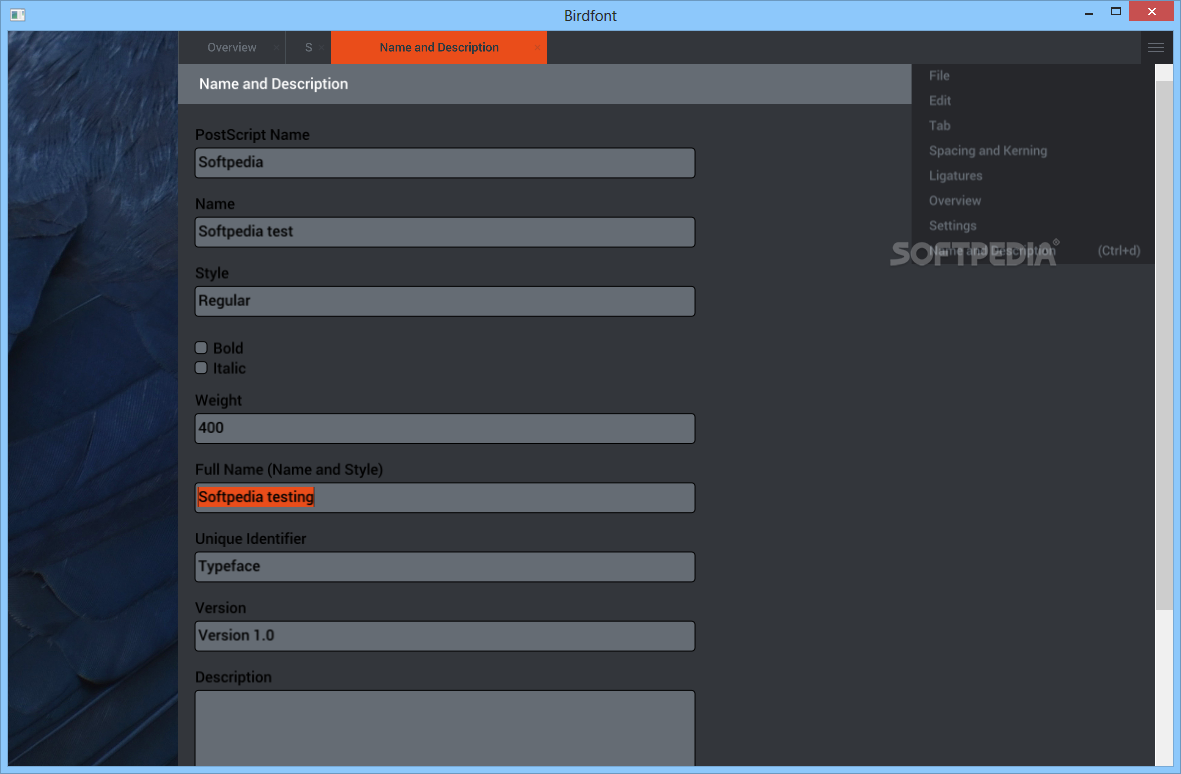Select Name and Description (Ctrl+d) menu entry
Viewport: 1181px width, 774px height.
coord(1033,251)
